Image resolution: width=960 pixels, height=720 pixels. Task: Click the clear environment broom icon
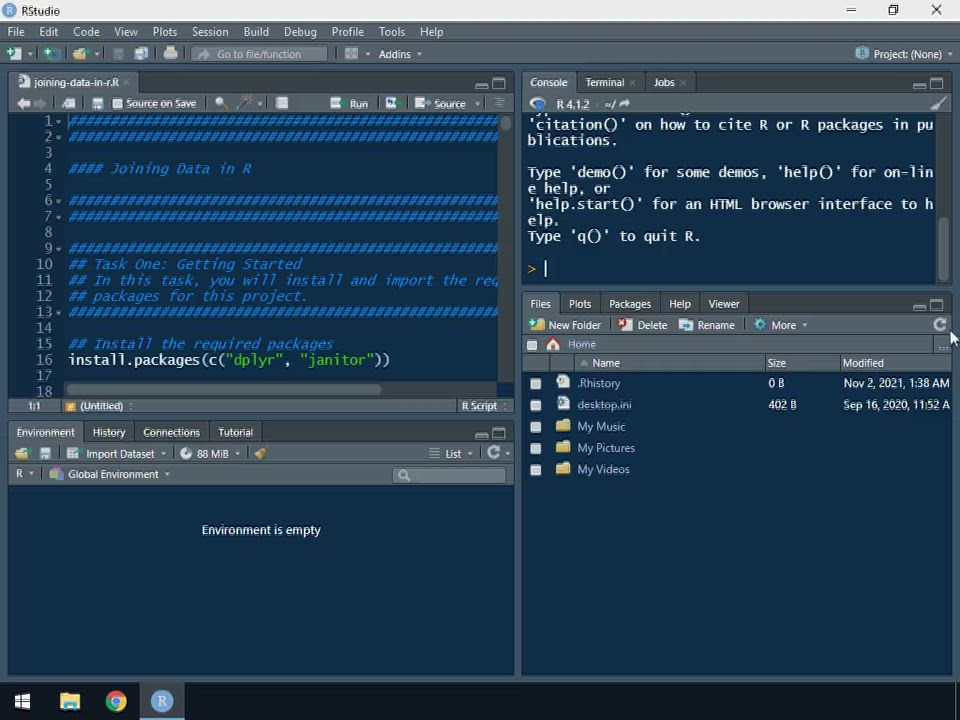click(260, 453)
